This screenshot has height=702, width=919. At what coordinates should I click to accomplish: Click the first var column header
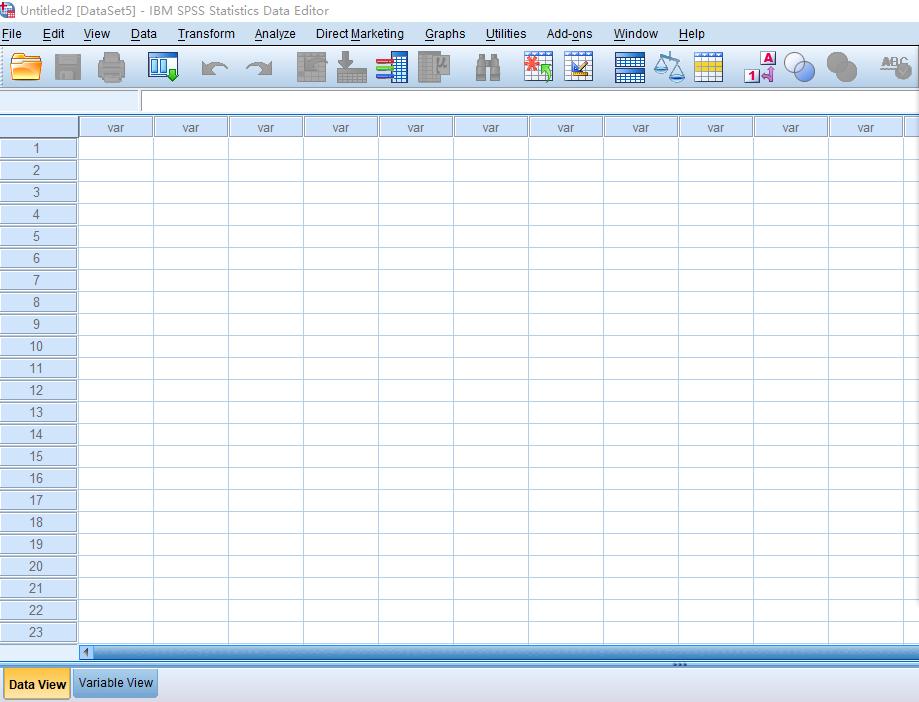click(116, 128)
